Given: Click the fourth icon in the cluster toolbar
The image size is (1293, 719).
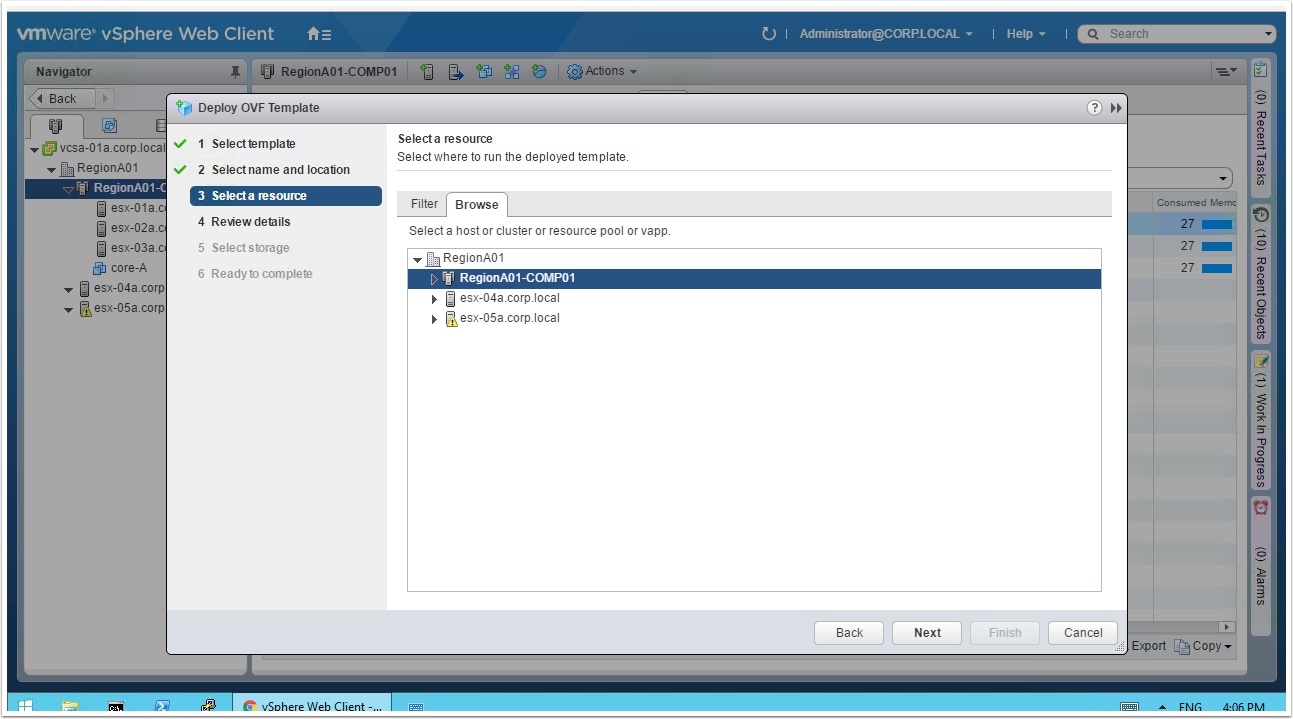Looking at the screenshot, I should [512, 72].
